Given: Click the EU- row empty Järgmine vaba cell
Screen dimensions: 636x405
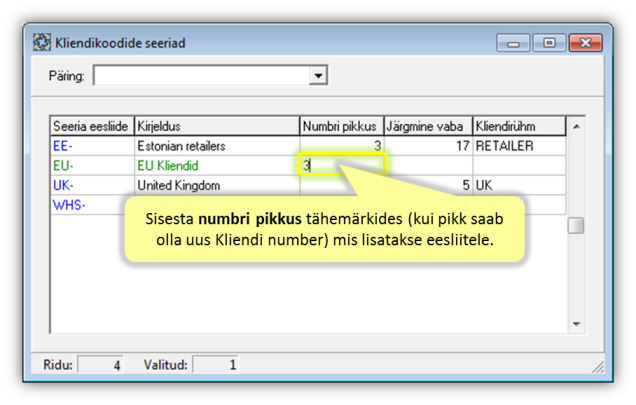Looking at the screenshot, I should (428, 166).
